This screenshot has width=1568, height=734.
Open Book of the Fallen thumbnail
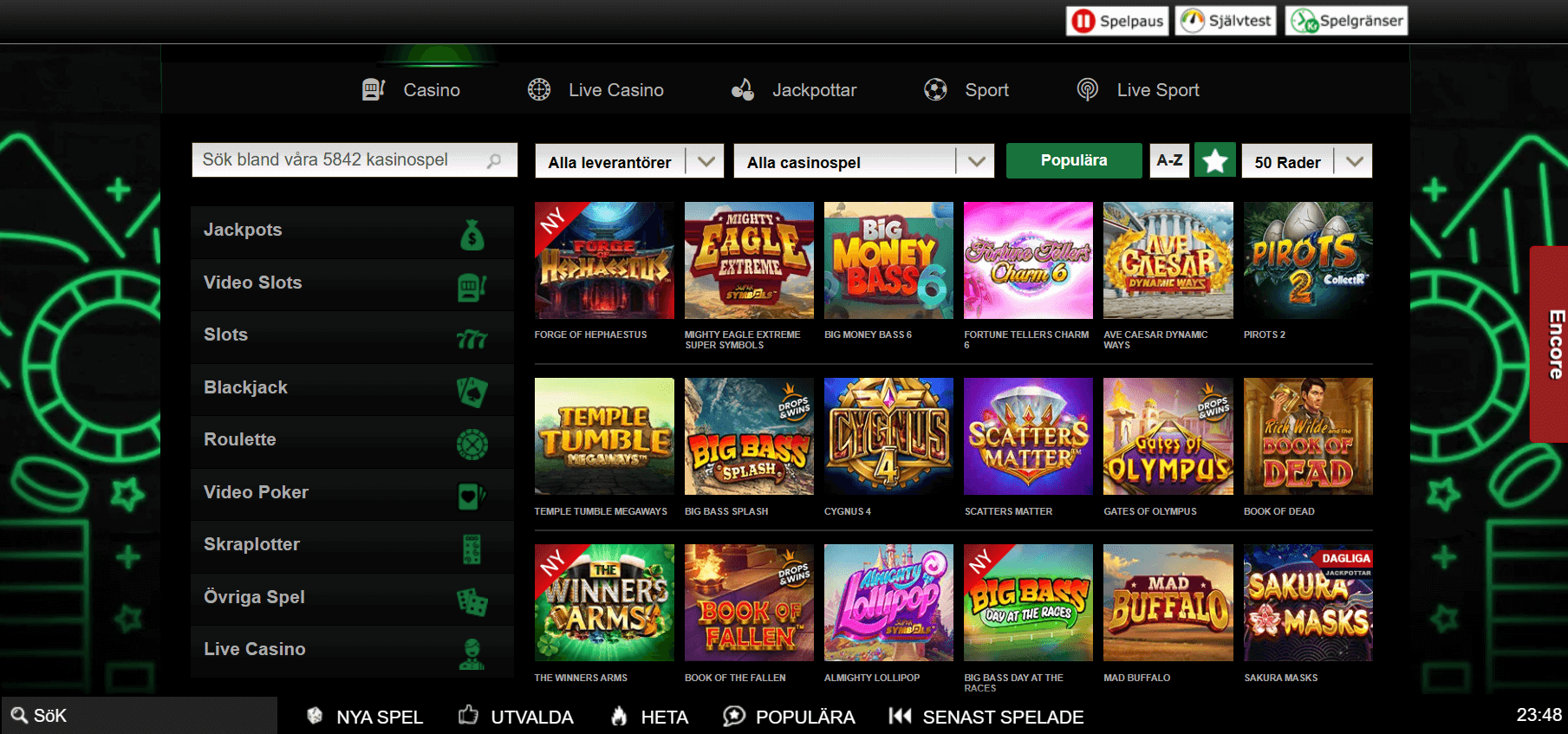[749, 602]
